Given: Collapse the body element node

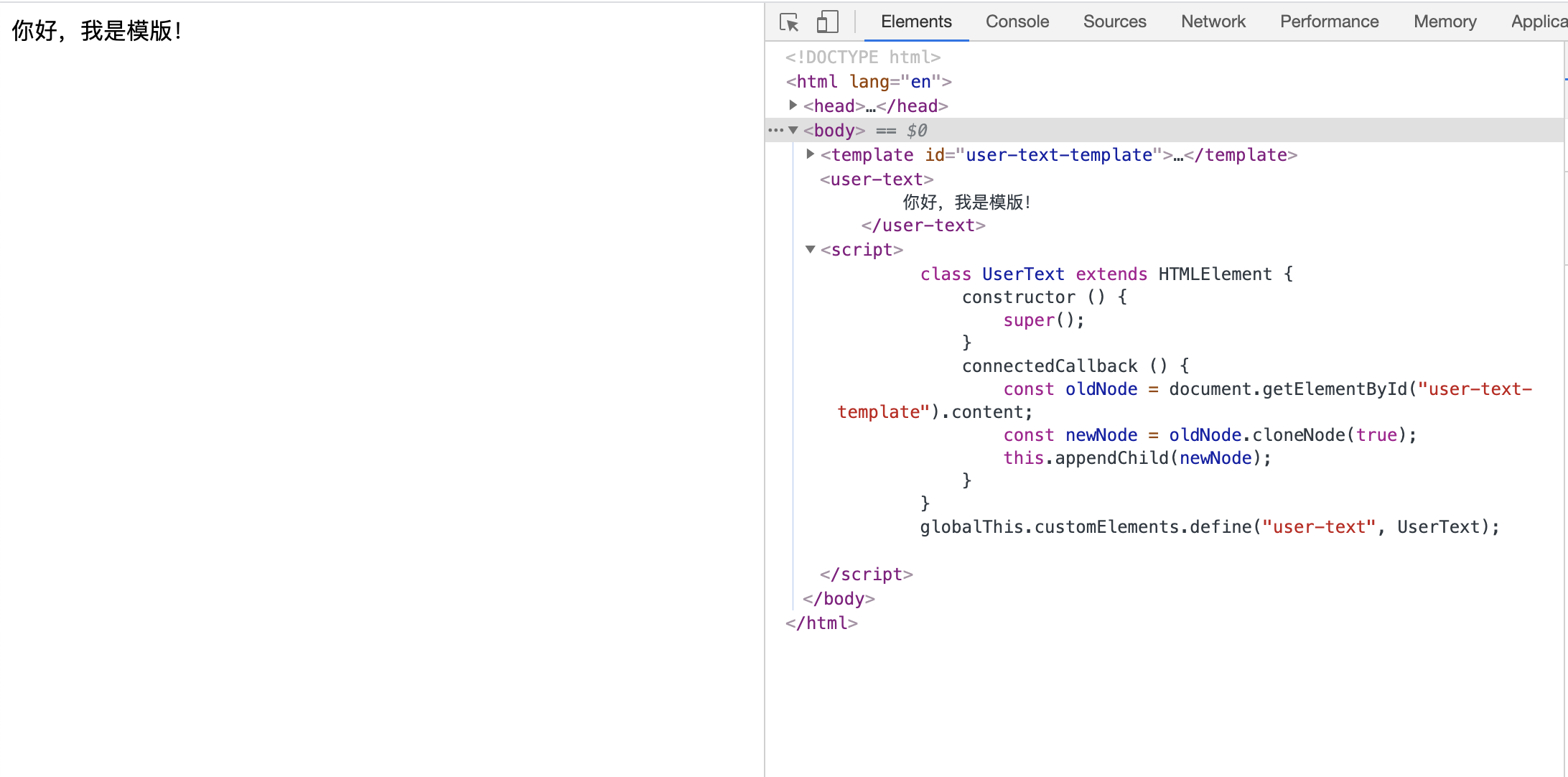Looking at the screenshot, I should click(793, 130).
